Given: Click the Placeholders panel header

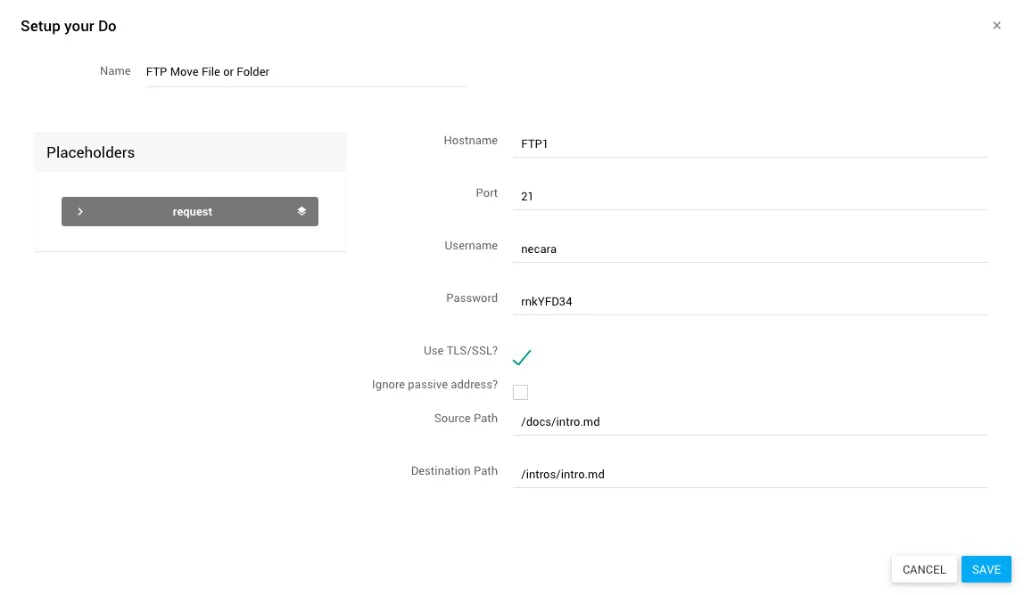Looking at the screenshot, I should (x=190, y=153).
